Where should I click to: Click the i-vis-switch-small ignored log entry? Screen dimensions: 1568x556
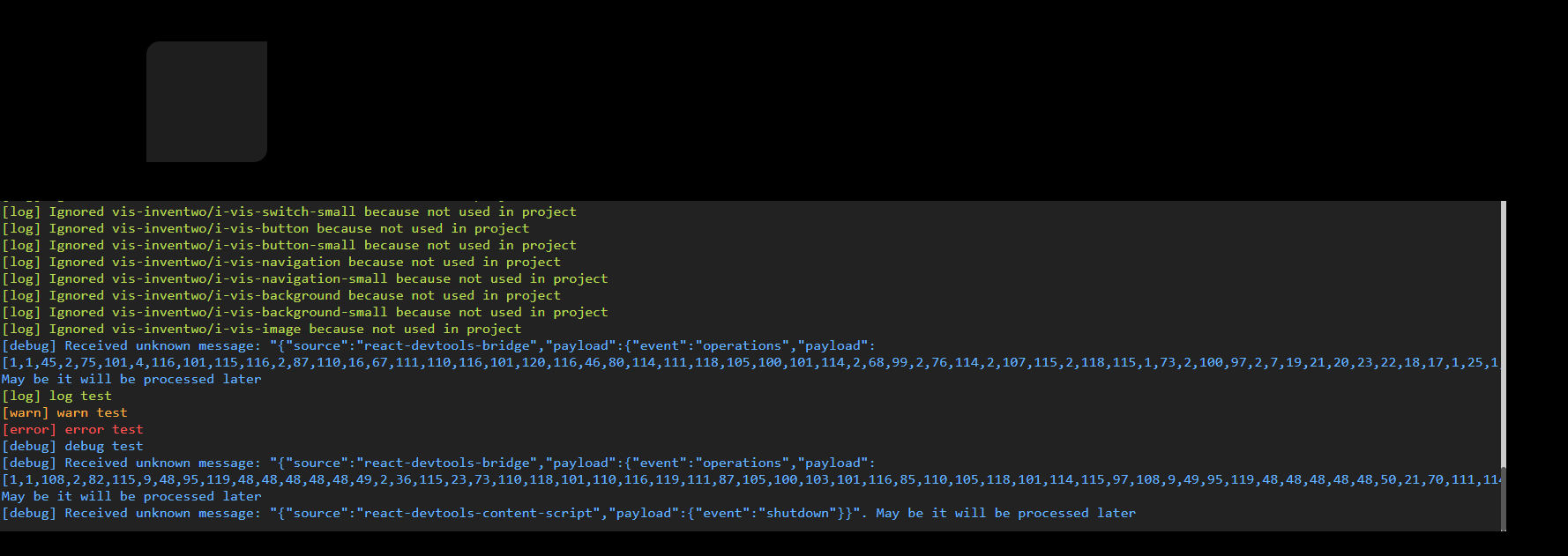pos(289,212)
